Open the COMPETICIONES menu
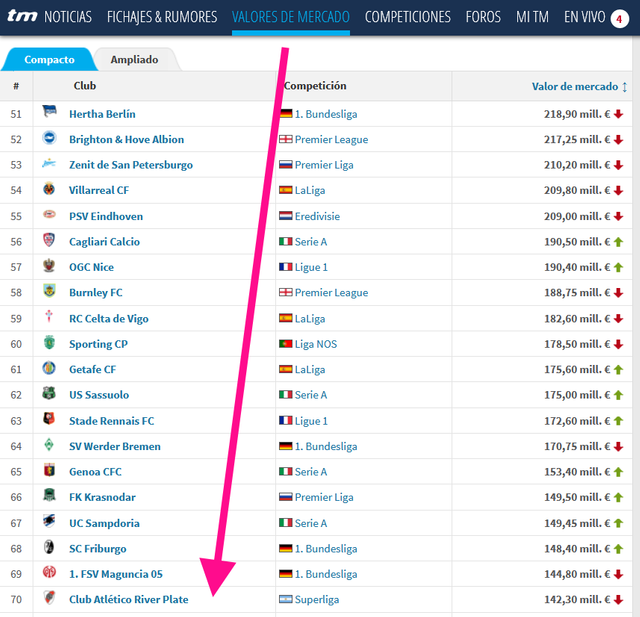Screen dimensions: 640x617 408,17
